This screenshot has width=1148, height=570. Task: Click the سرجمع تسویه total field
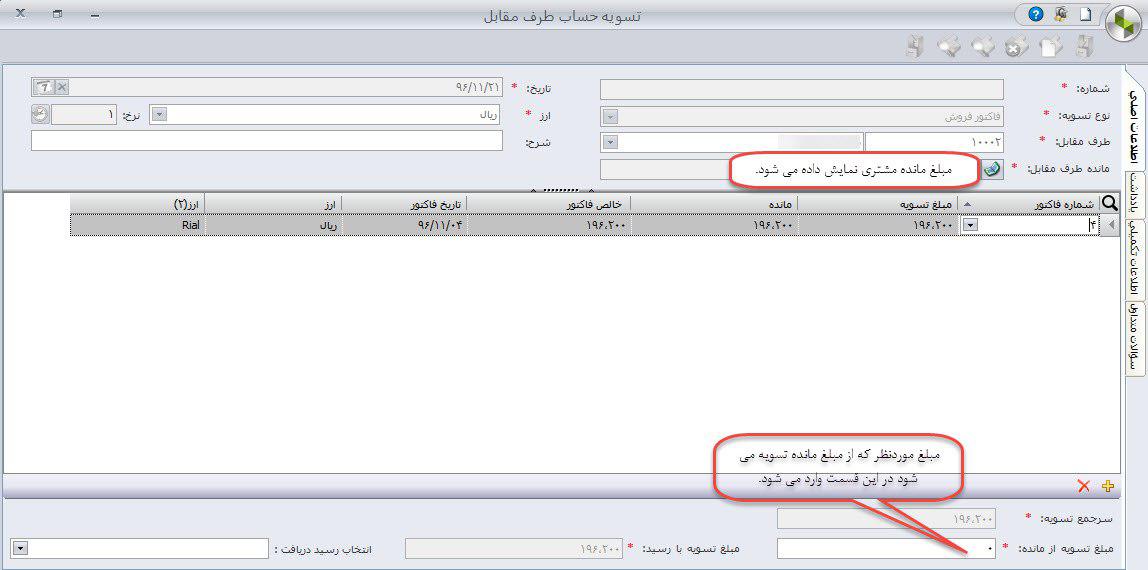(x=886, y=519)
